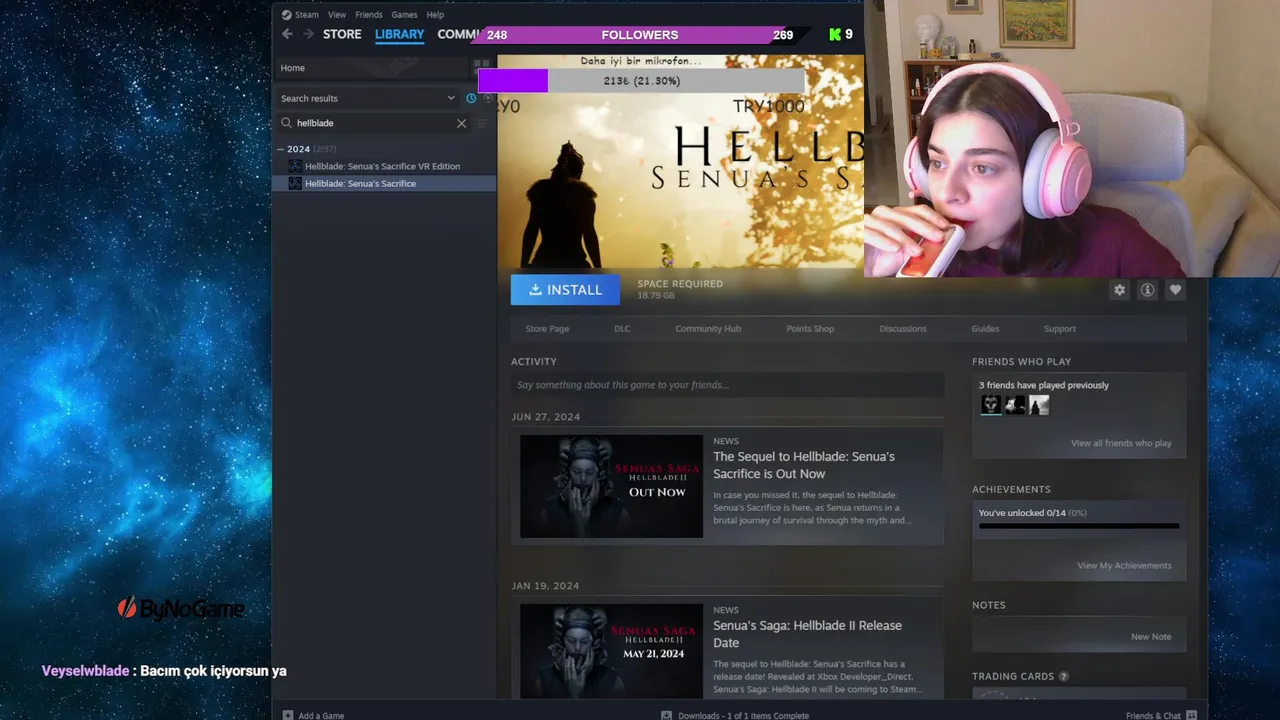This screenshot has height=720, width=1280.
Task: Open View My Achievements
Action: 1124,566
